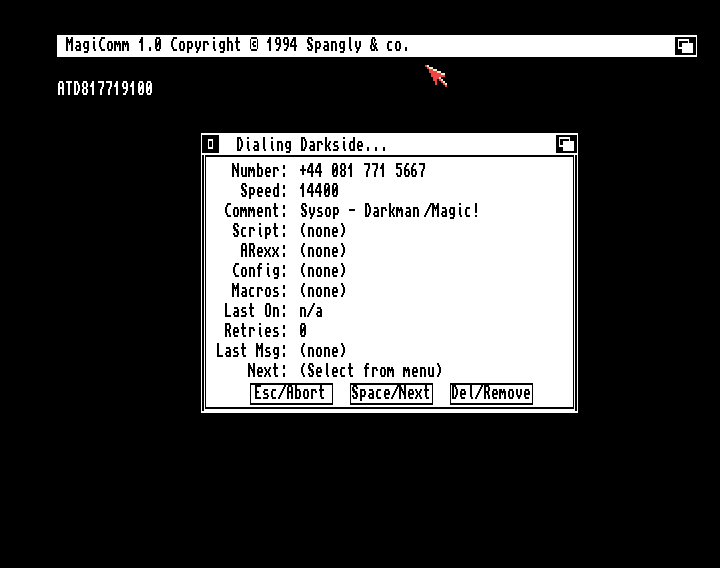Click the Script field value (none)
Screen dimensions: 720x568
coord(323,231)
